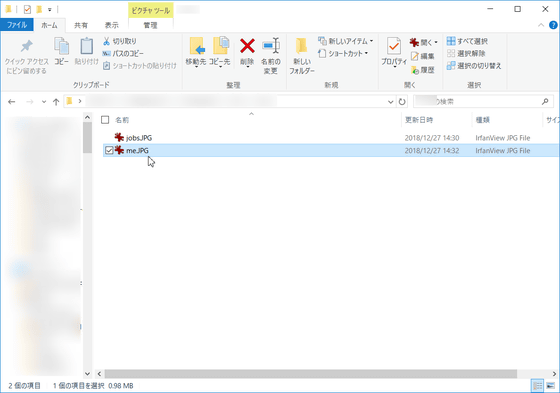The width and height of the screenshot is (560, 393).
Task: Click the red Delete (削除) icon
Action: [247, 46]
